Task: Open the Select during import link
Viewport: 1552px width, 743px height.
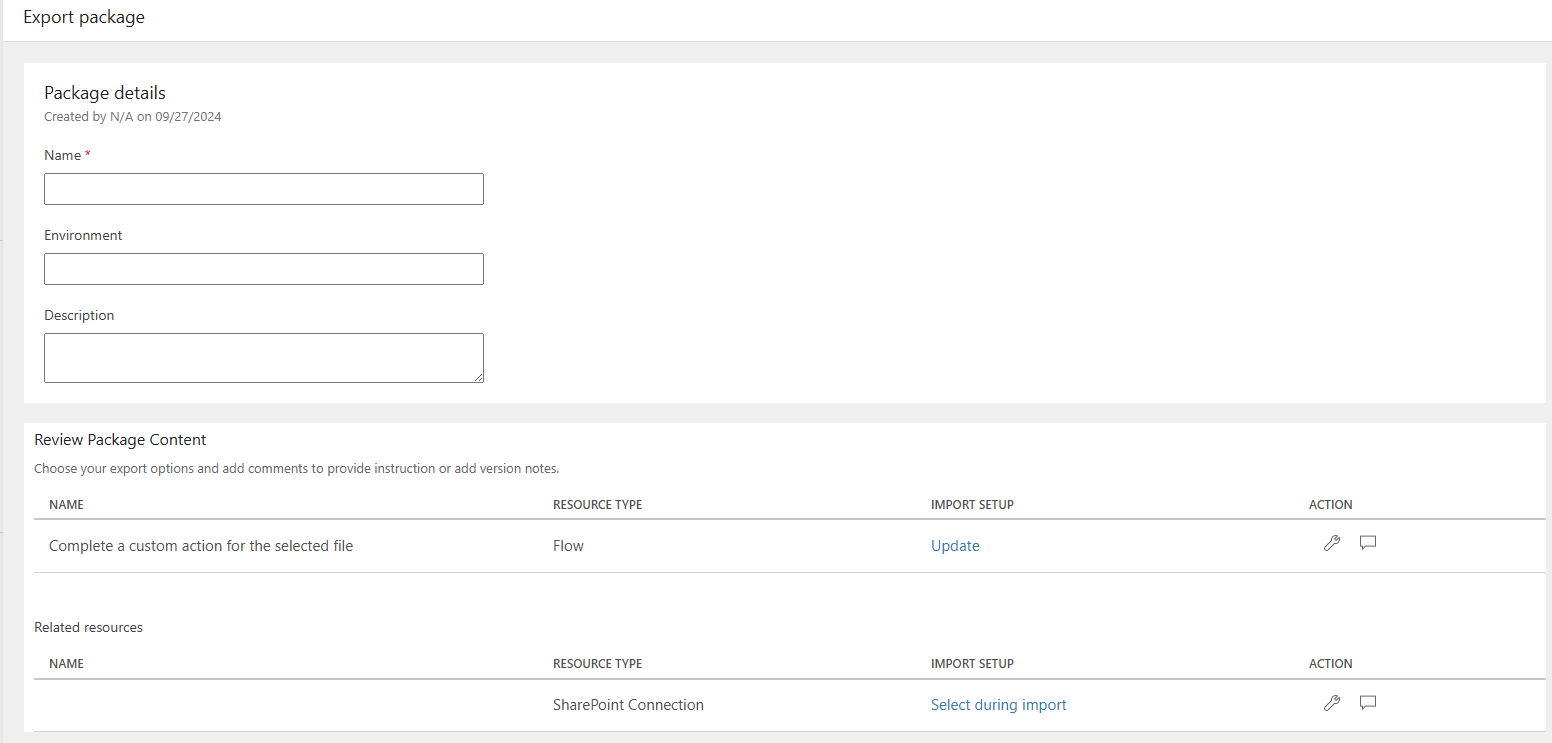Action: click(x=999, y=705)
